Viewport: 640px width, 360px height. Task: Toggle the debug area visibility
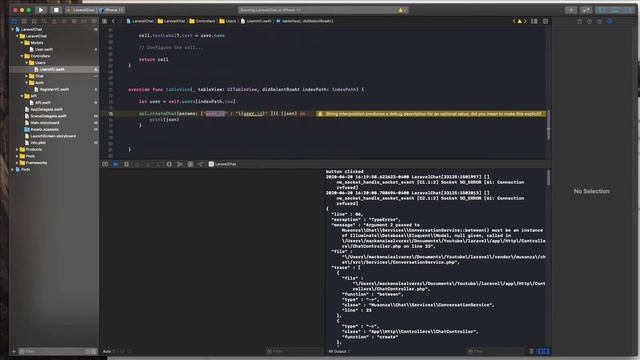click(x=616, y=10)
